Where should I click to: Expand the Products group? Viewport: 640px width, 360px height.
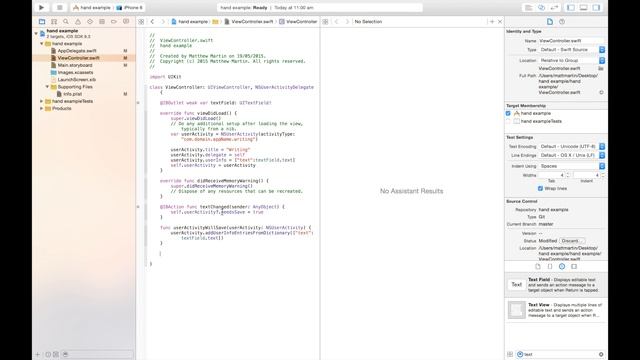click(x=42, y=109)
